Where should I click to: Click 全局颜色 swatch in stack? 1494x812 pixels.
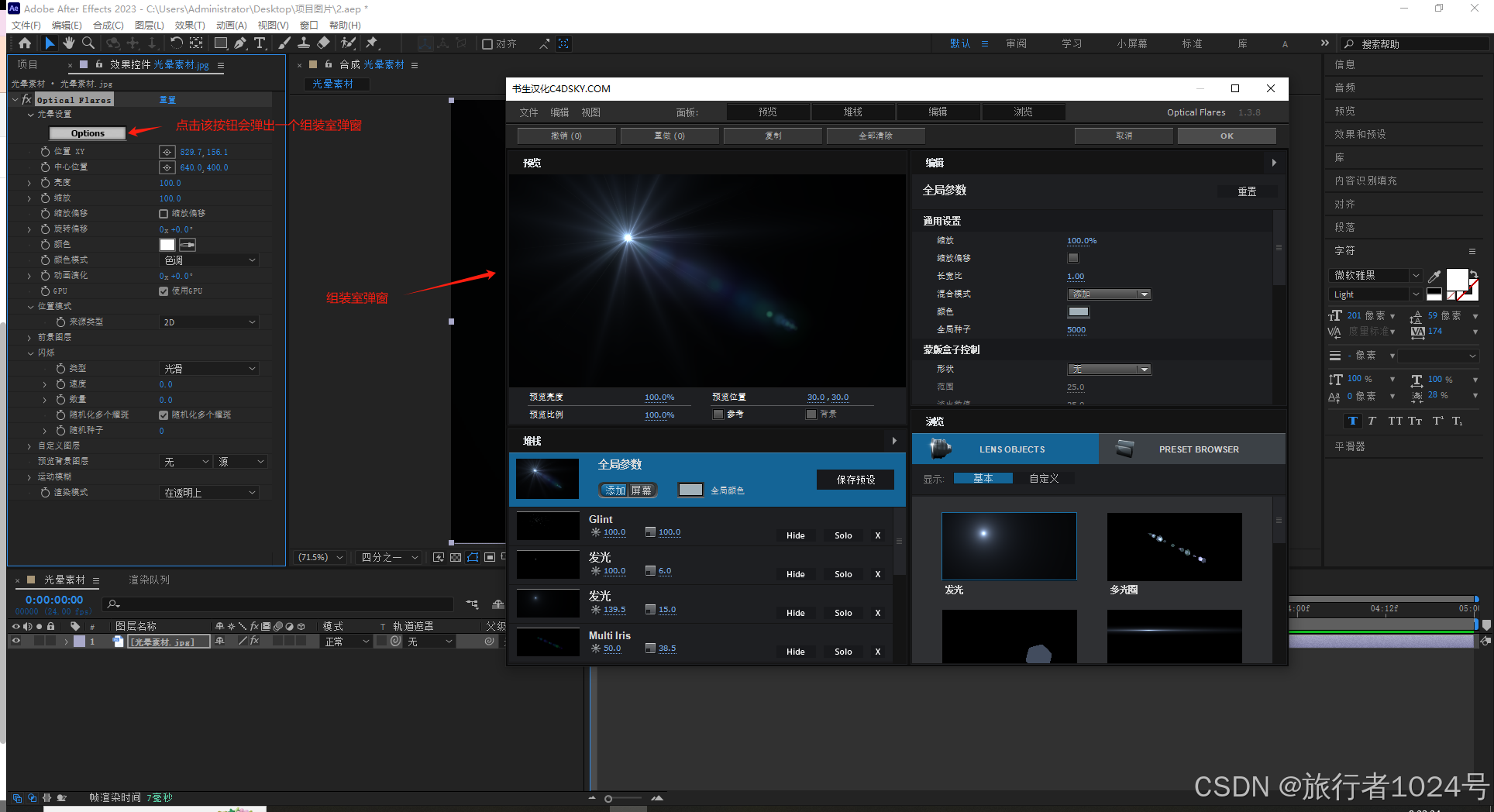click(690, 490)
